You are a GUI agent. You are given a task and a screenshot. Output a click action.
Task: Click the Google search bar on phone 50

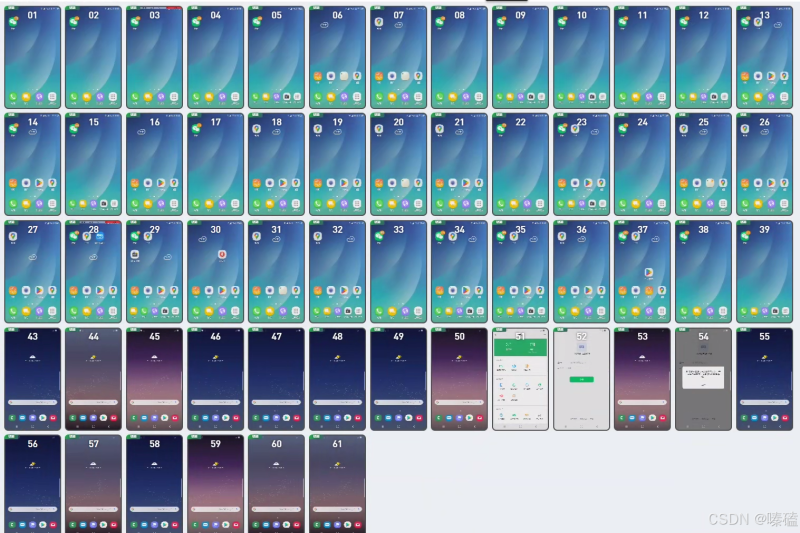point(460,402)
